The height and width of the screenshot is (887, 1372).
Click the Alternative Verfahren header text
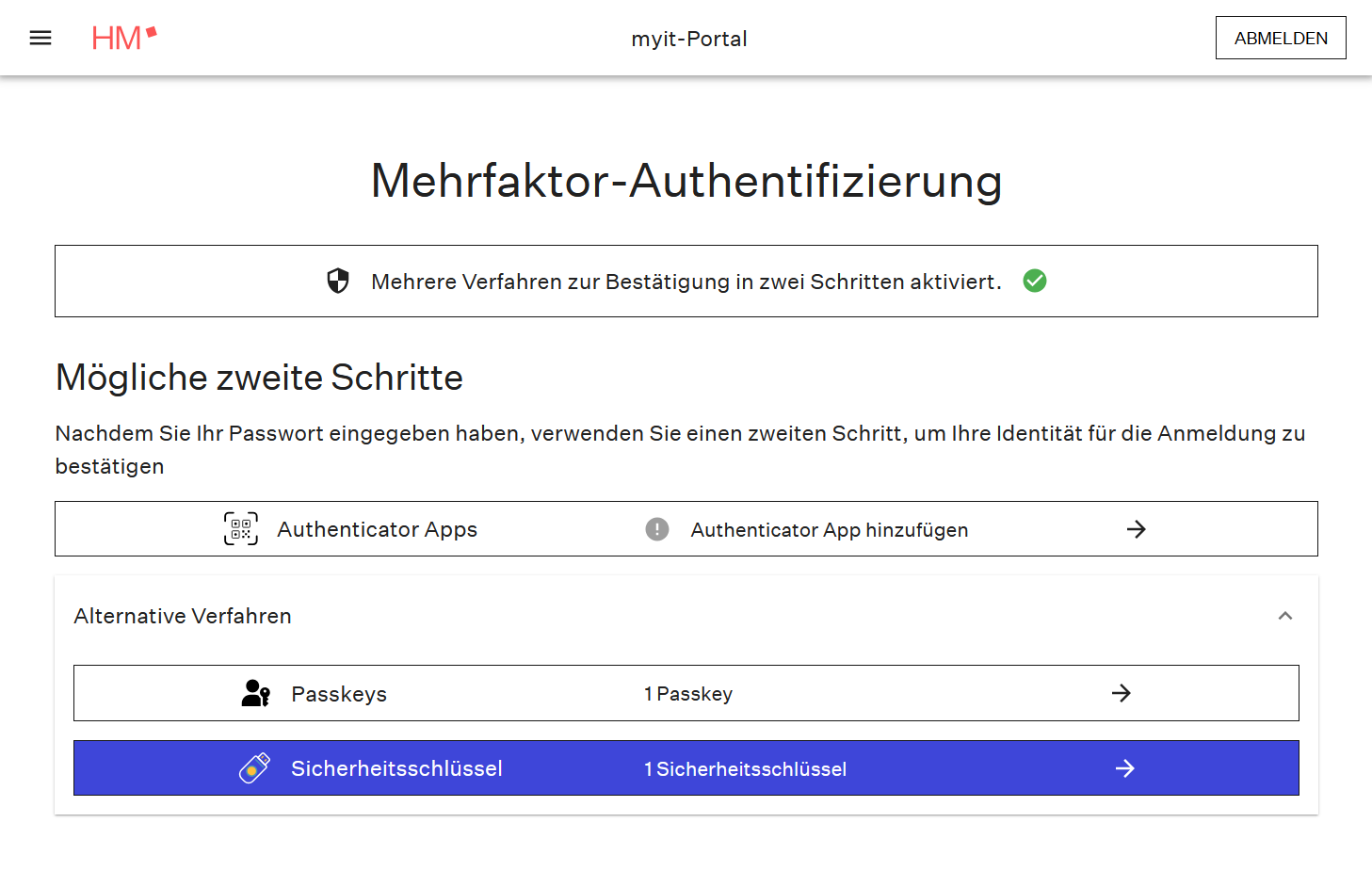tap(183, 616)
